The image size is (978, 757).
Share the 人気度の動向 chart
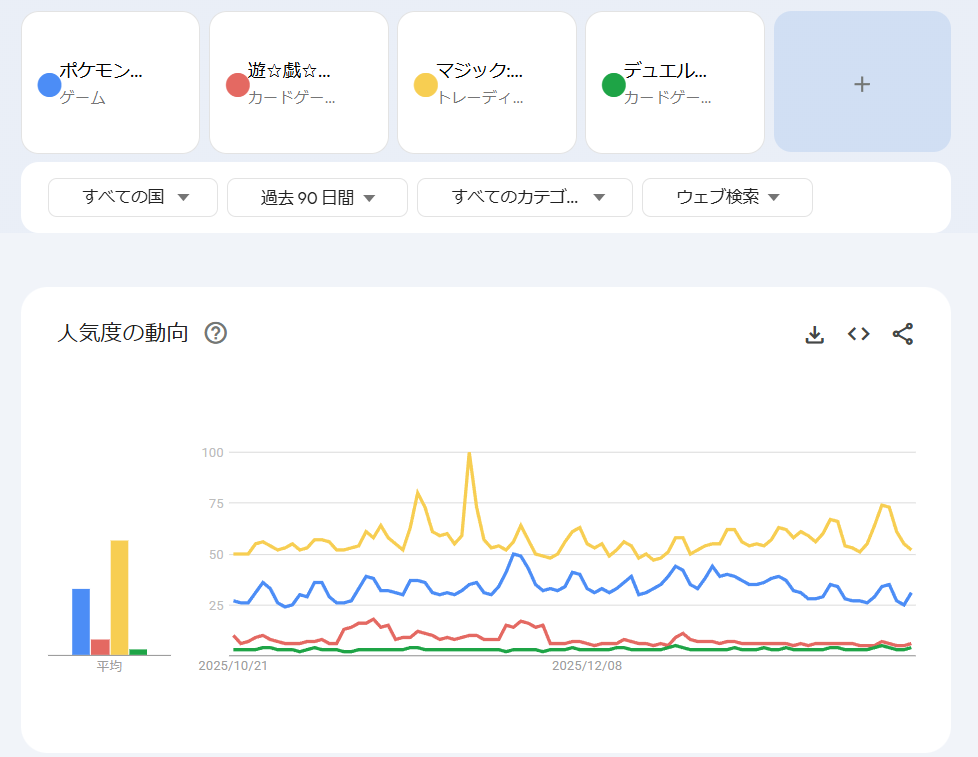click(902, 334)
